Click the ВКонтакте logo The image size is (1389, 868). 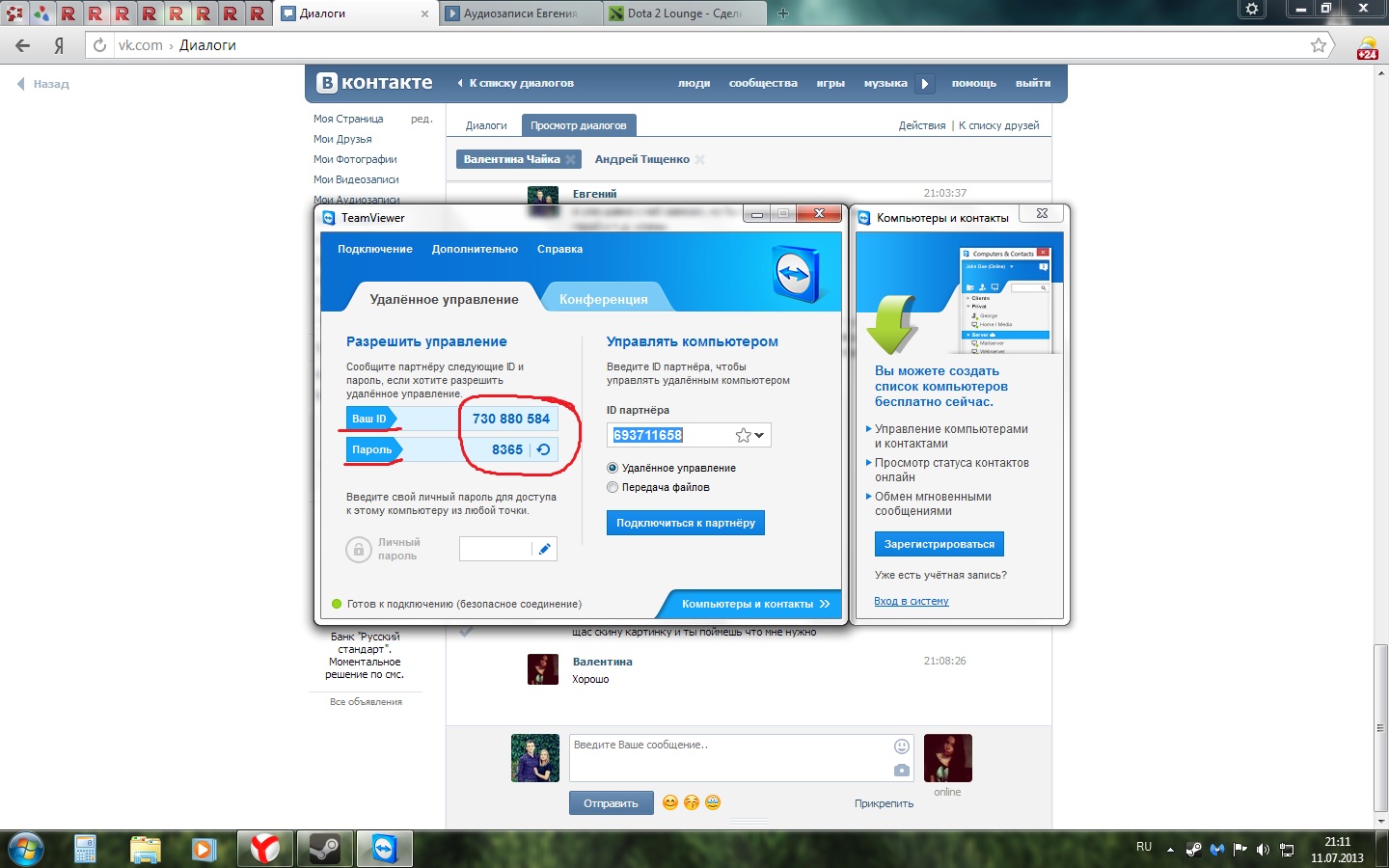376,83
